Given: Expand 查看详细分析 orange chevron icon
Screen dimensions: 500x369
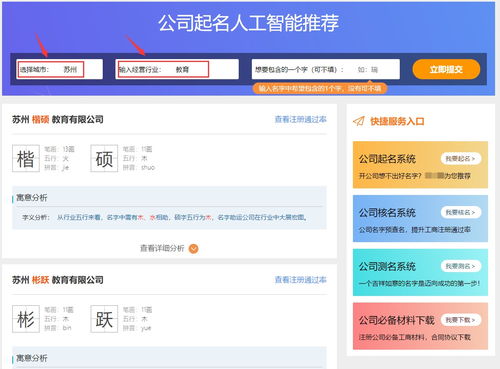Looking at the screenshot, I should [194, 248].
